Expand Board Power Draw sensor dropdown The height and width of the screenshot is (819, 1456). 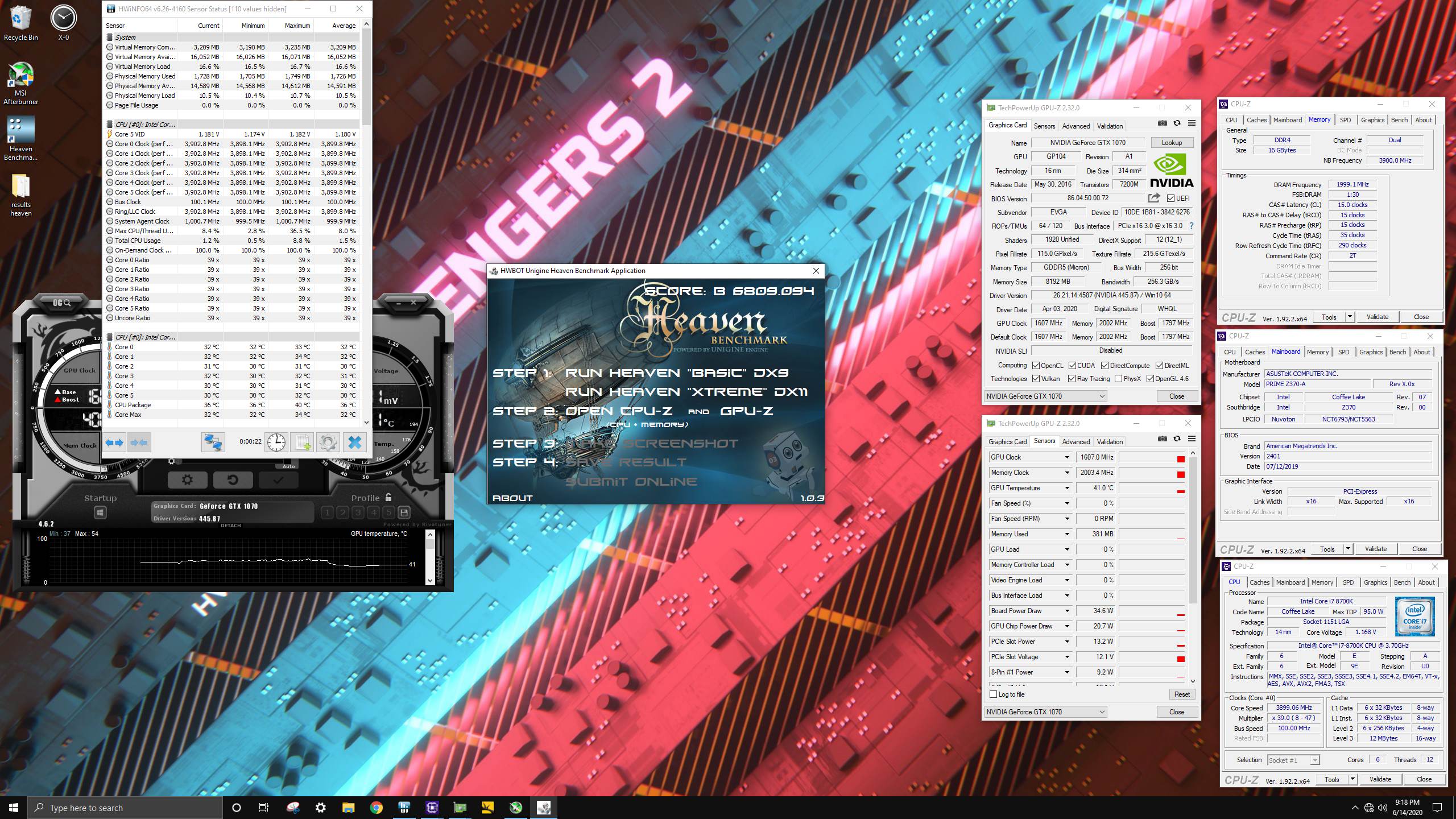1066,611
